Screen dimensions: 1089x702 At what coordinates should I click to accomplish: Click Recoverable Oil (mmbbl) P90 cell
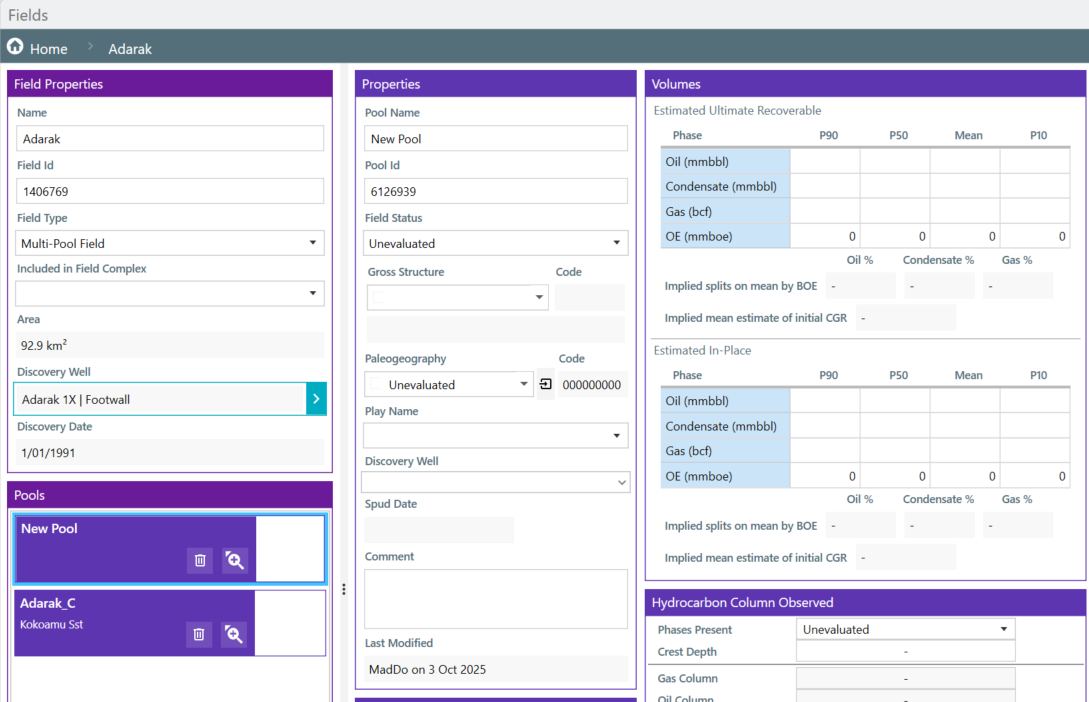825,161
